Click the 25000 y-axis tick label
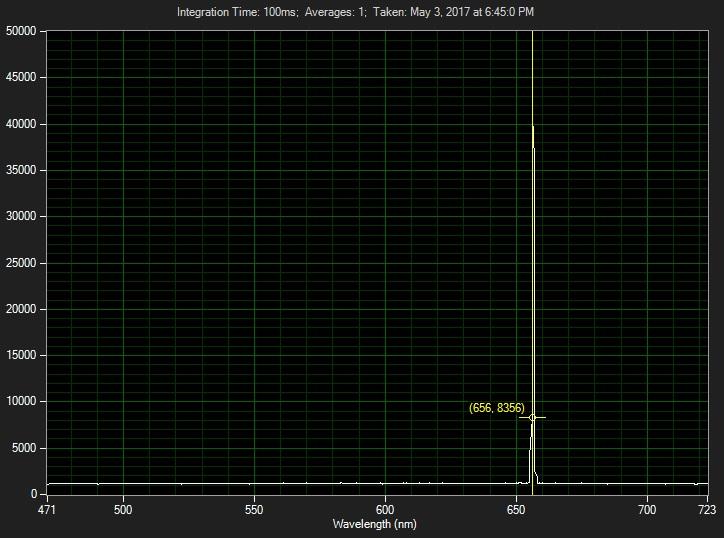The height and width of the screenshot is (538, 724). coord(21,263)
